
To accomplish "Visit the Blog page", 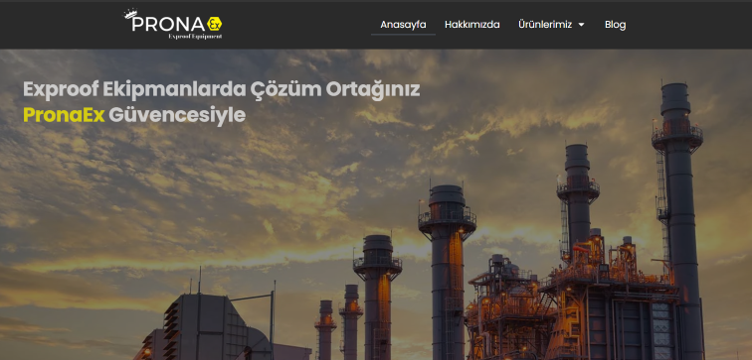I will coord(615,24).
